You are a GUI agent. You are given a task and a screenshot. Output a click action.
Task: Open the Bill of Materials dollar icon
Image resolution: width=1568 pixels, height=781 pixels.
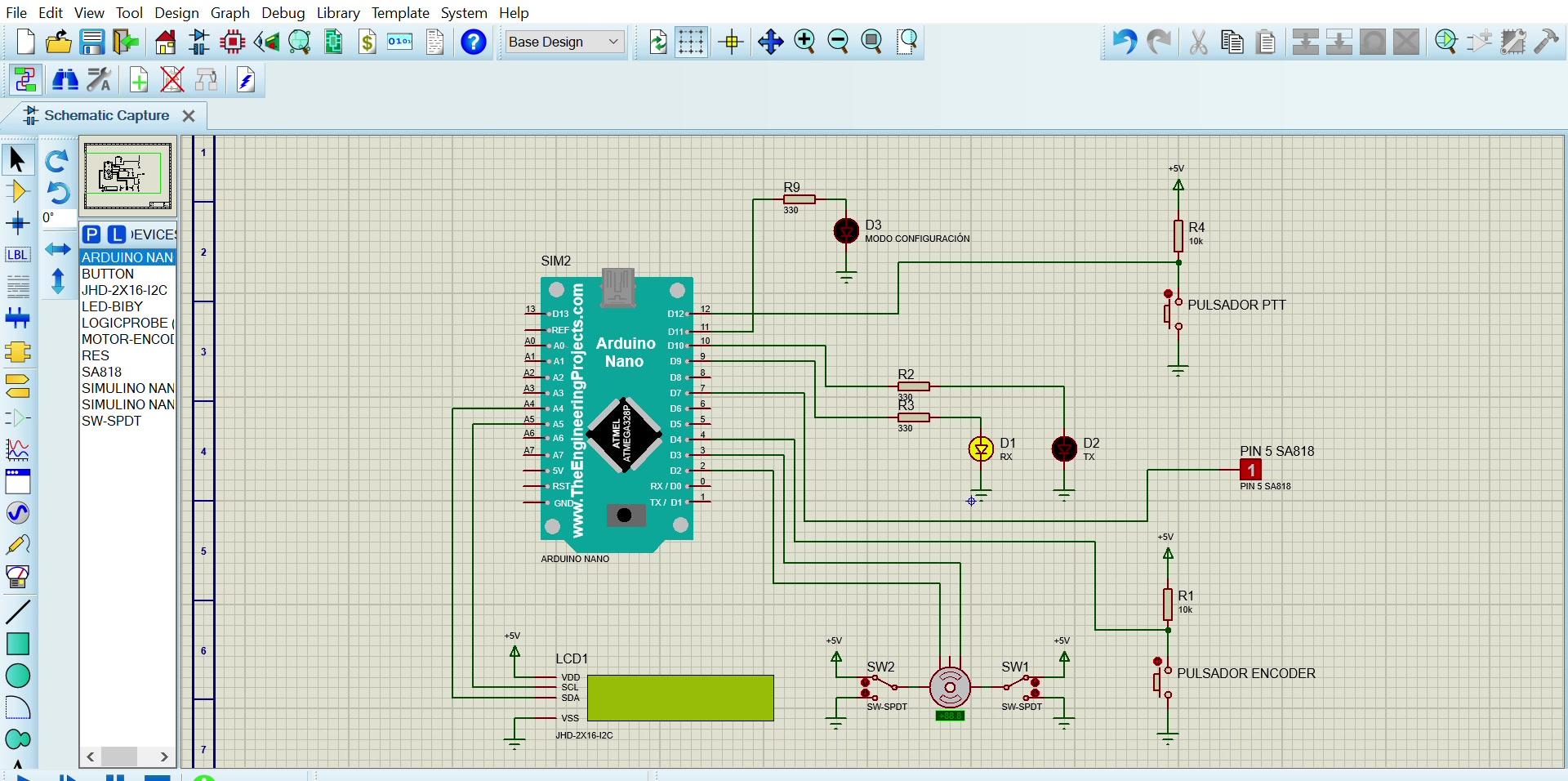[367, 42]
